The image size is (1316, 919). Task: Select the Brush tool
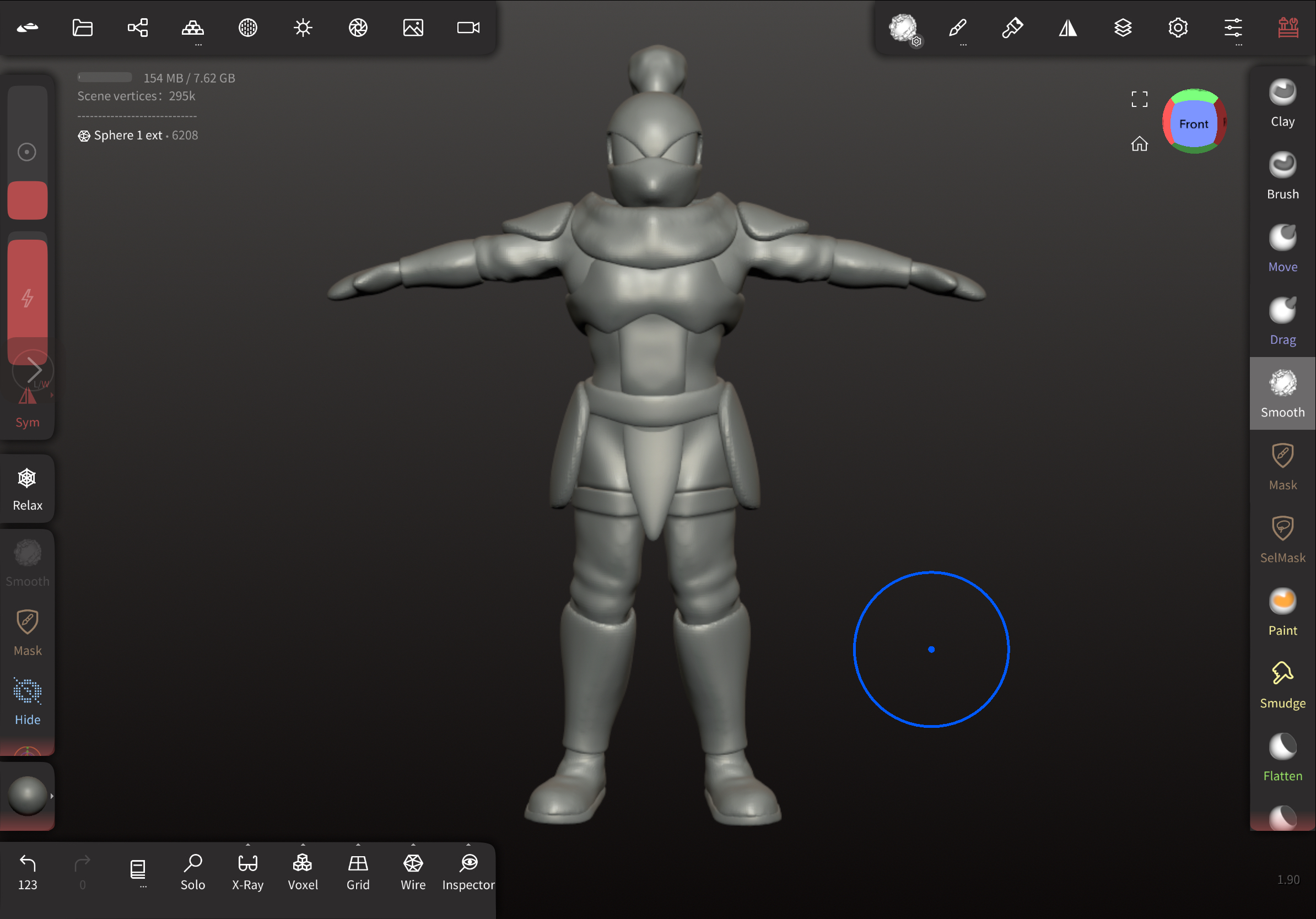click(x=1283, y=176)
